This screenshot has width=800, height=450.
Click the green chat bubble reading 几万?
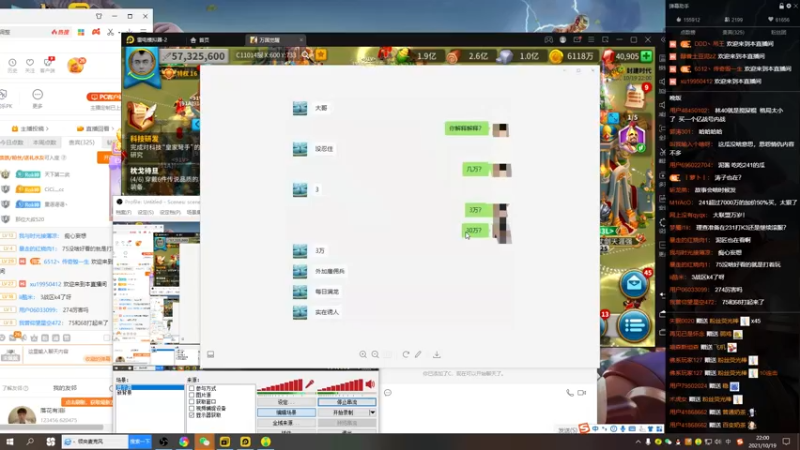click(x=474, y=169)
